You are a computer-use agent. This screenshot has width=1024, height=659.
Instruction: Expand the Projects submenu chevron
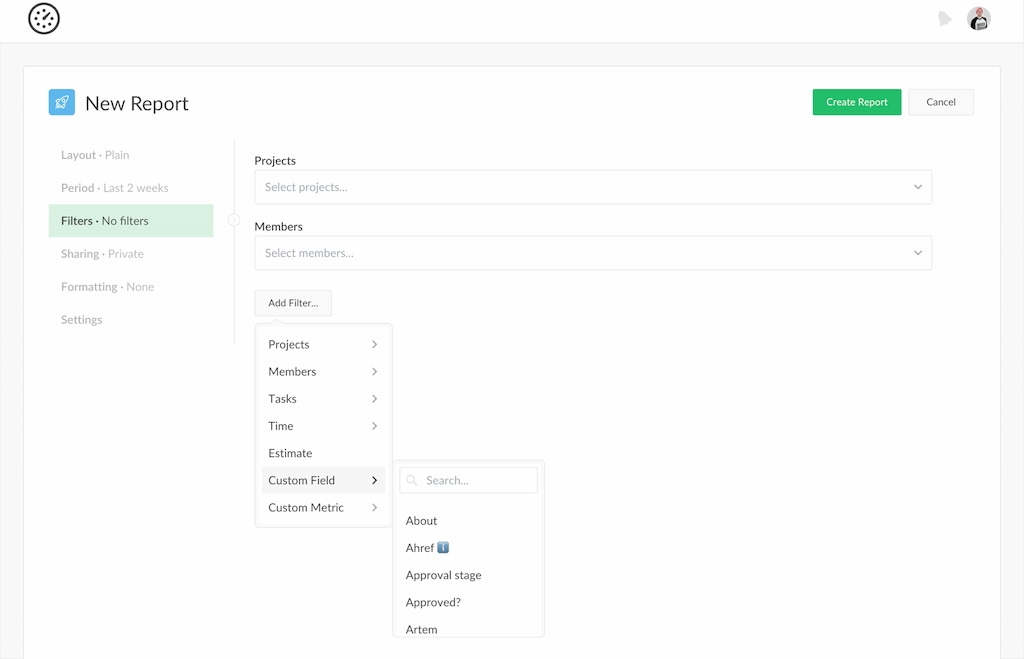pos(374,345)
